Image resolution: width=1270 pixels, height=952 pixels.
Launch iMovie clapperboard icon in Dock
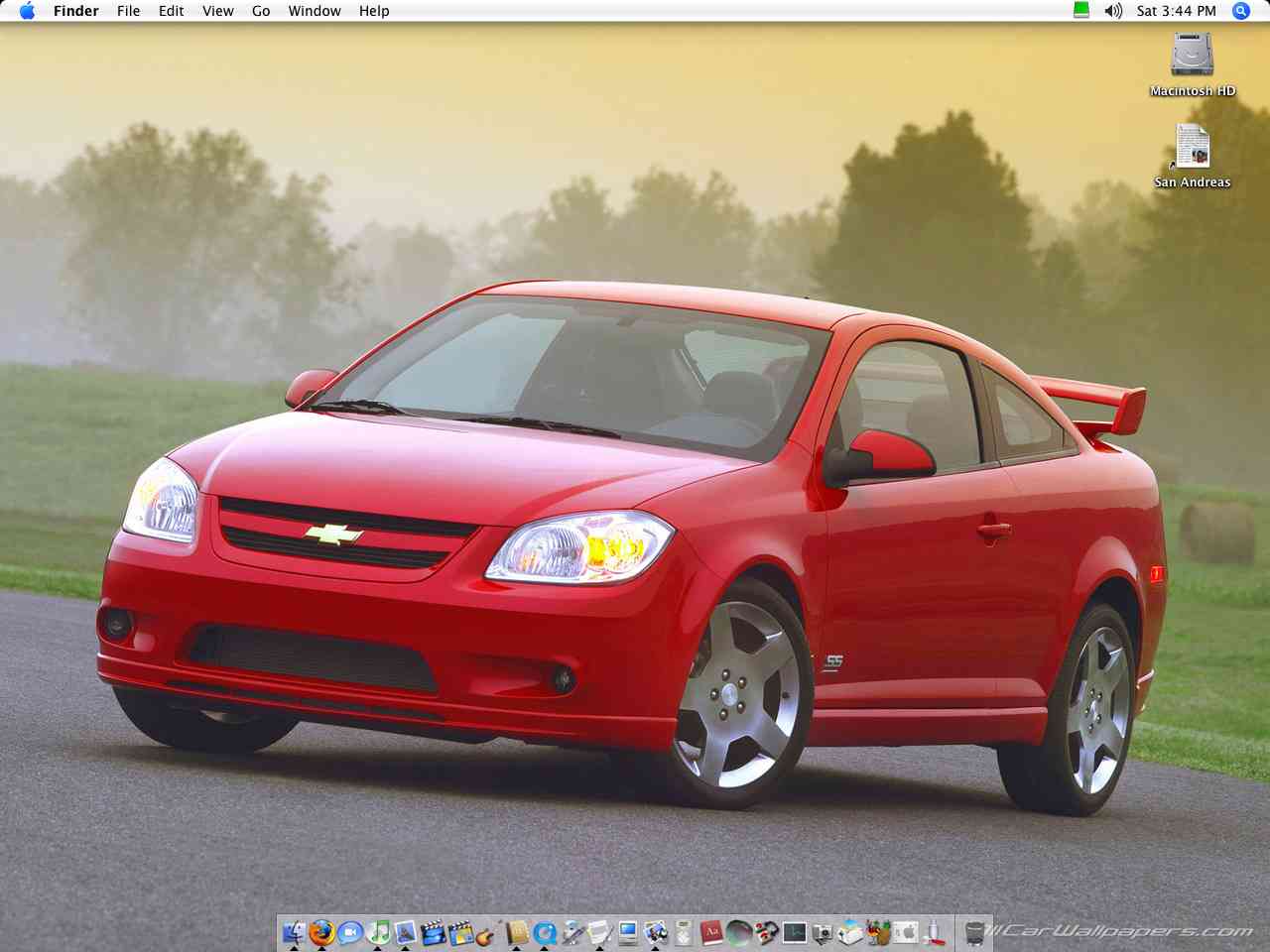433,932
